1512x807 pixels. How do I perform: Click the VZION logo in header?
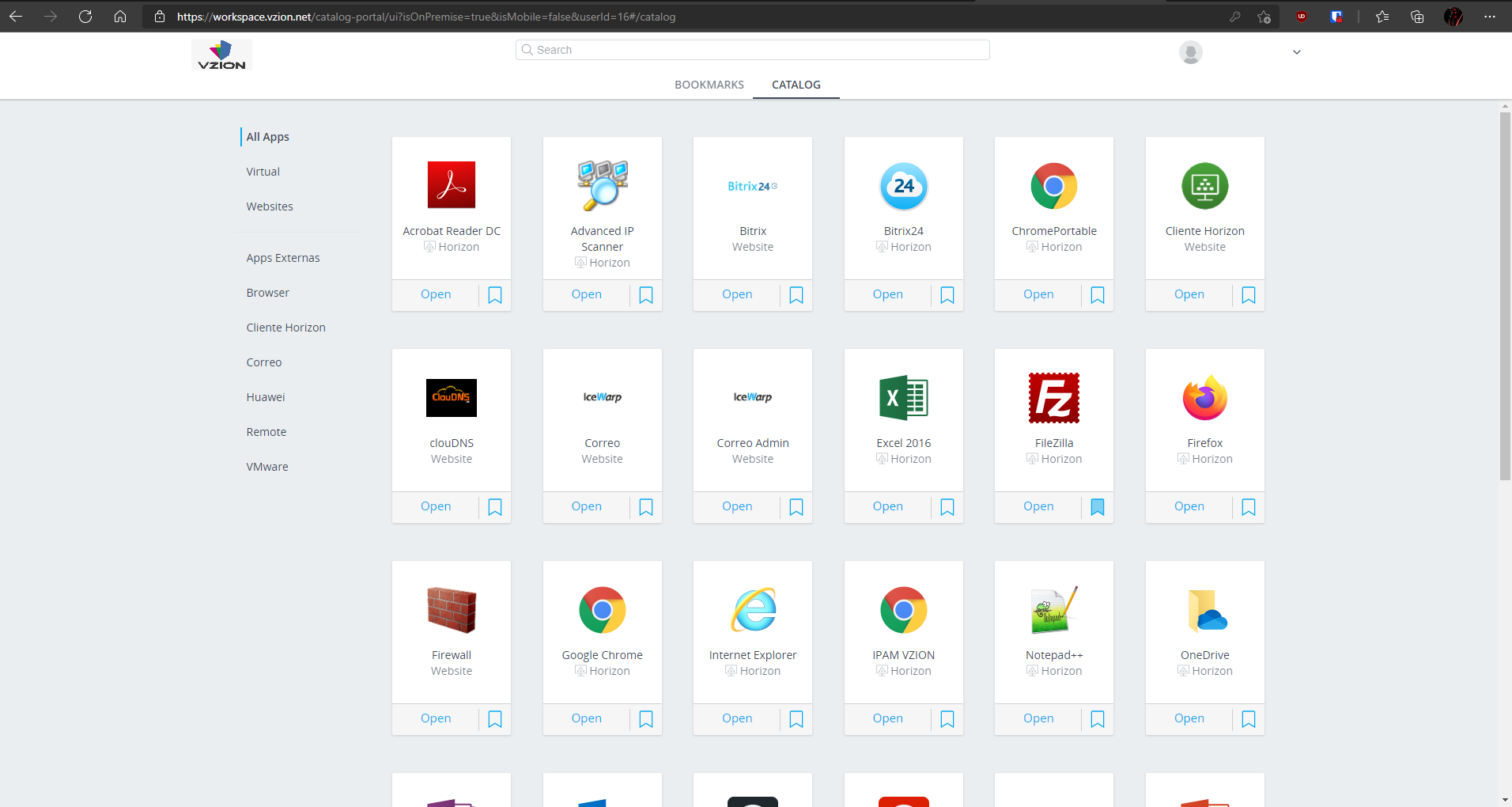(221, 55)
